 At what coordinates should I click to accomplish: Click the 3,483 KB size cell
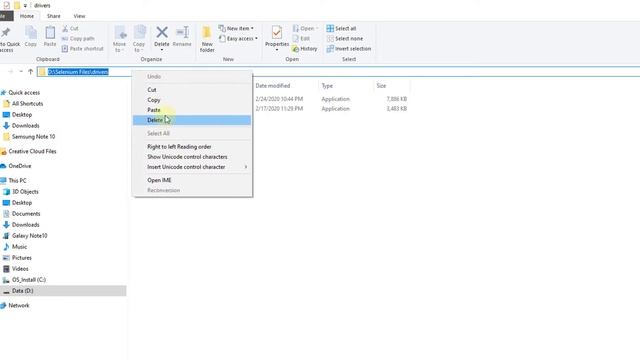396,109
